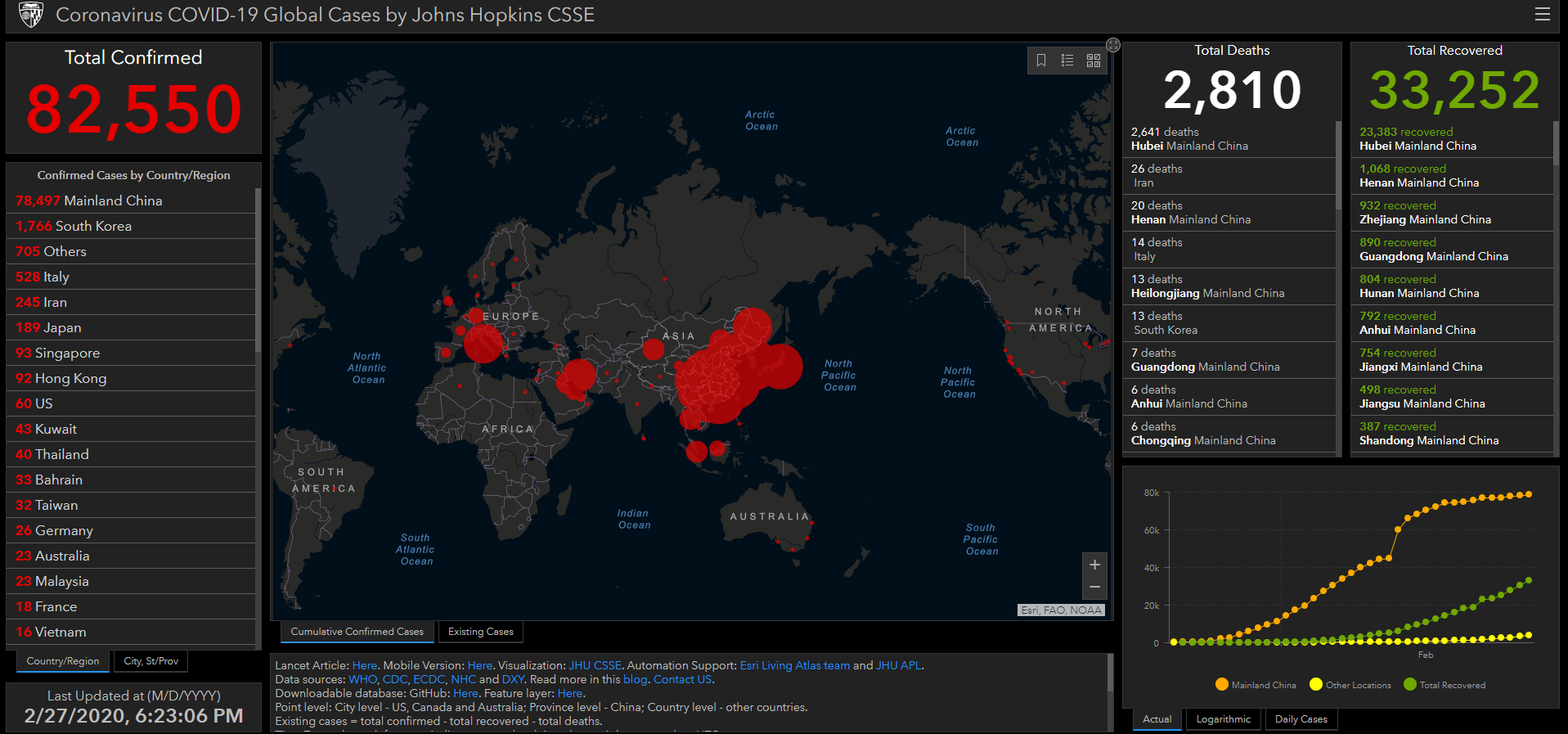Open the GitHub Here link

(465, 693)
